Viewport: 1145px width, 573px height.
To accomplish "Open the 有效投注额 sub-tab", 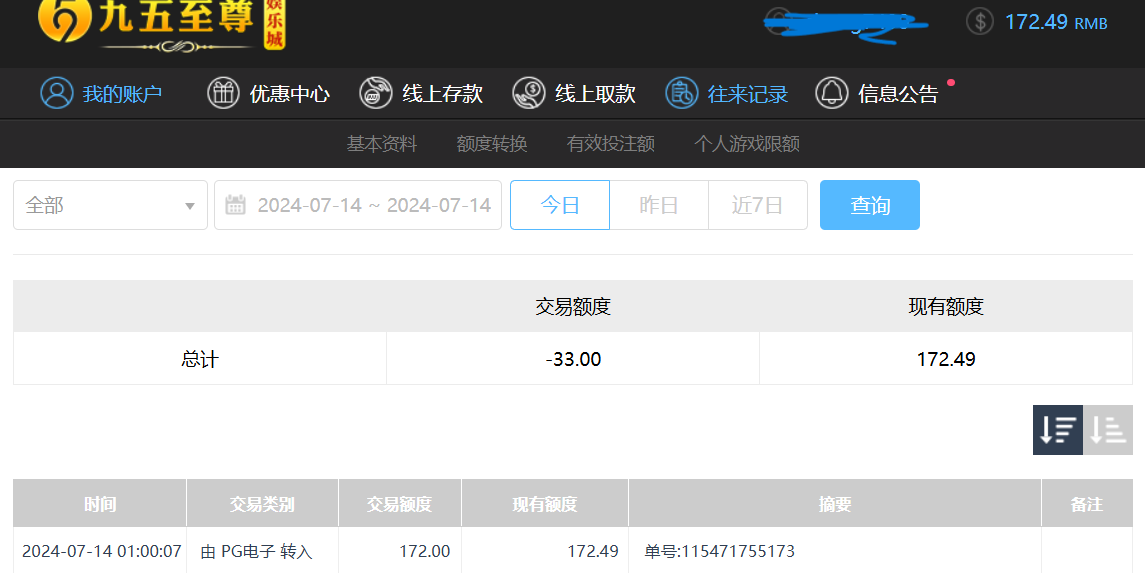I will tap(611, 144).
